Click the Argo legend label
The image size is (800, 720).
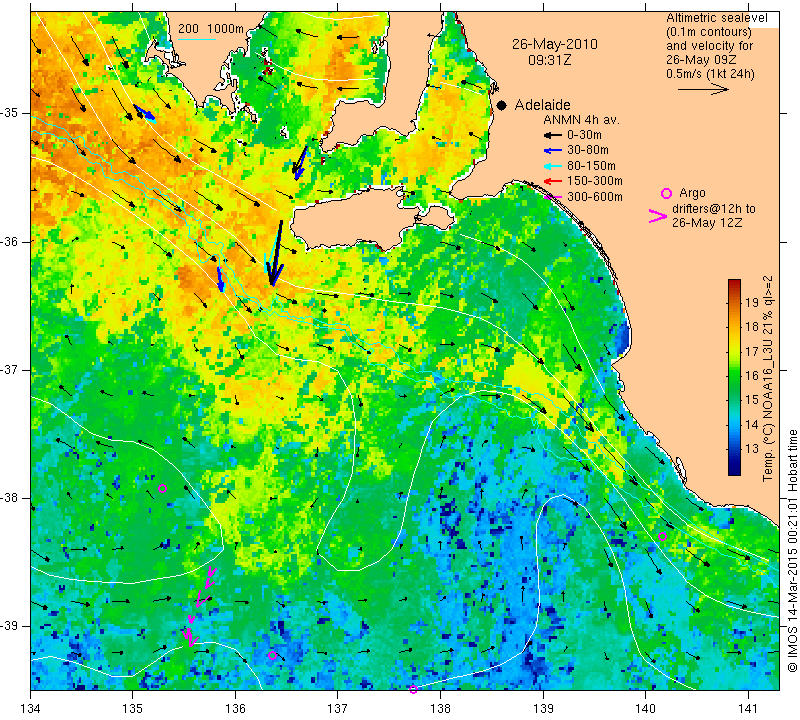692,193
